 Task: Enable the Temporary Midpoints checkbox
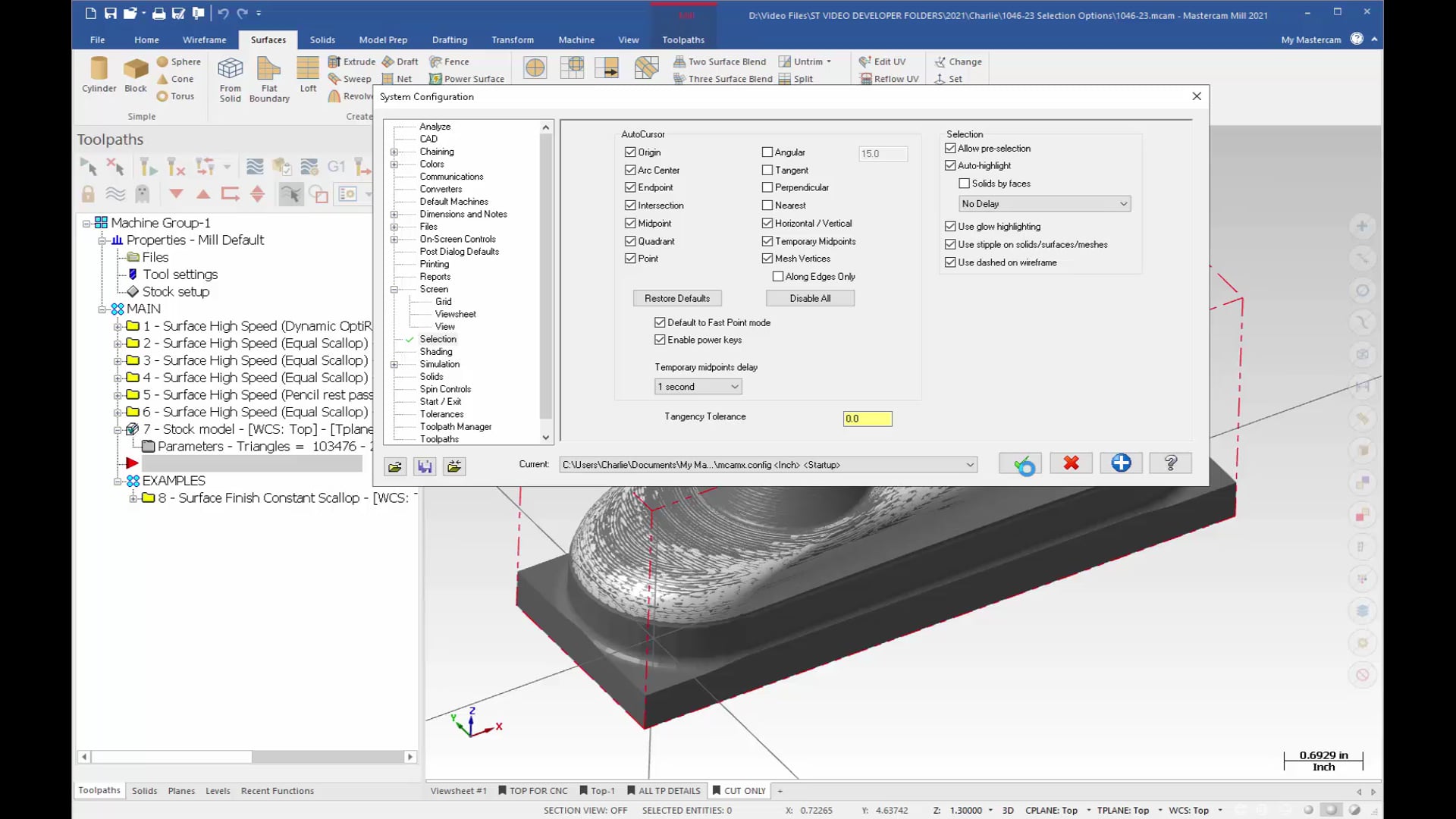pos(770,240)
